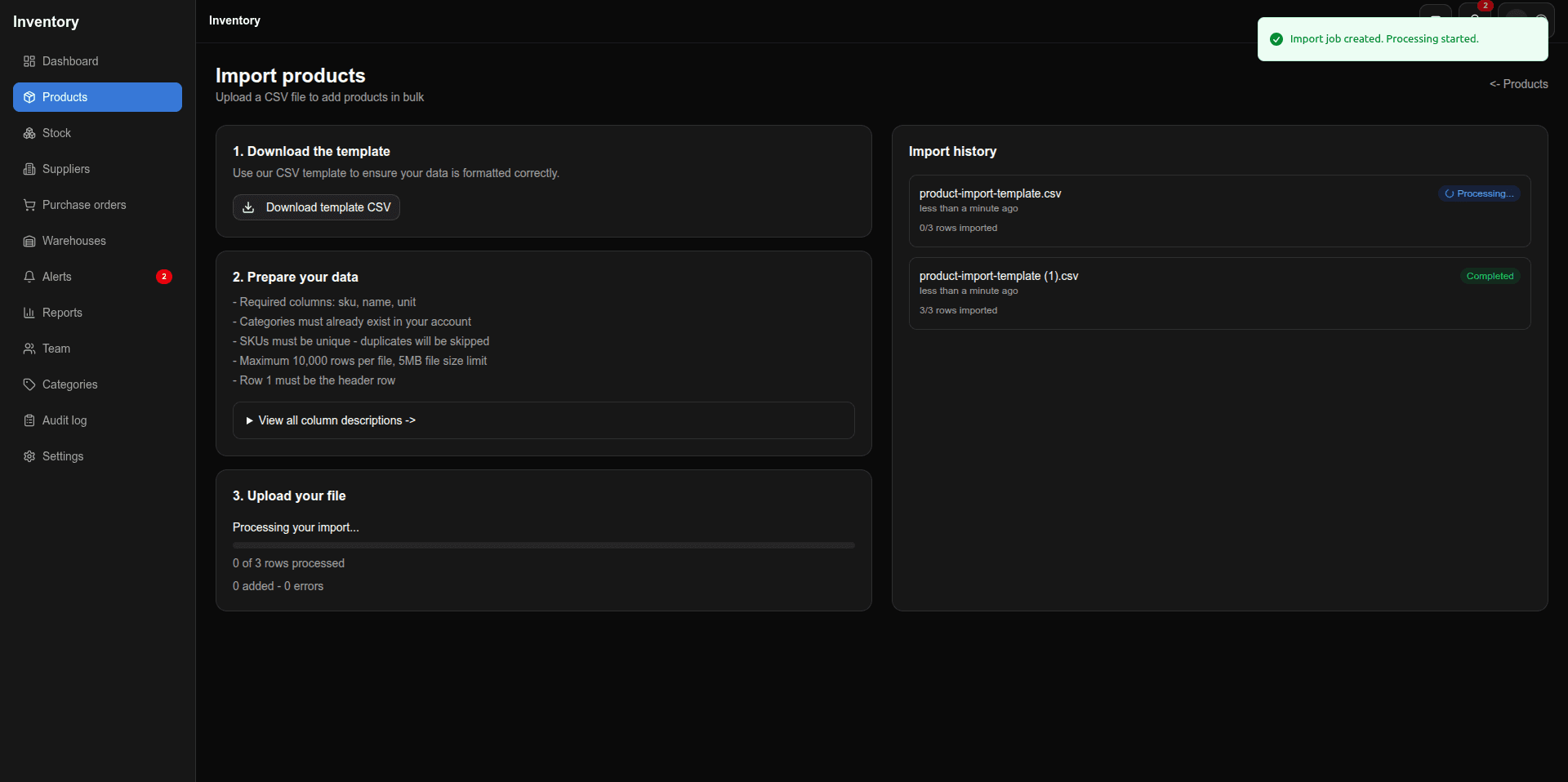Click the green checkmark icon in the toast
Image resolution: width=1568 pixels, height=782 pixels.
[x=1276, y=39]
